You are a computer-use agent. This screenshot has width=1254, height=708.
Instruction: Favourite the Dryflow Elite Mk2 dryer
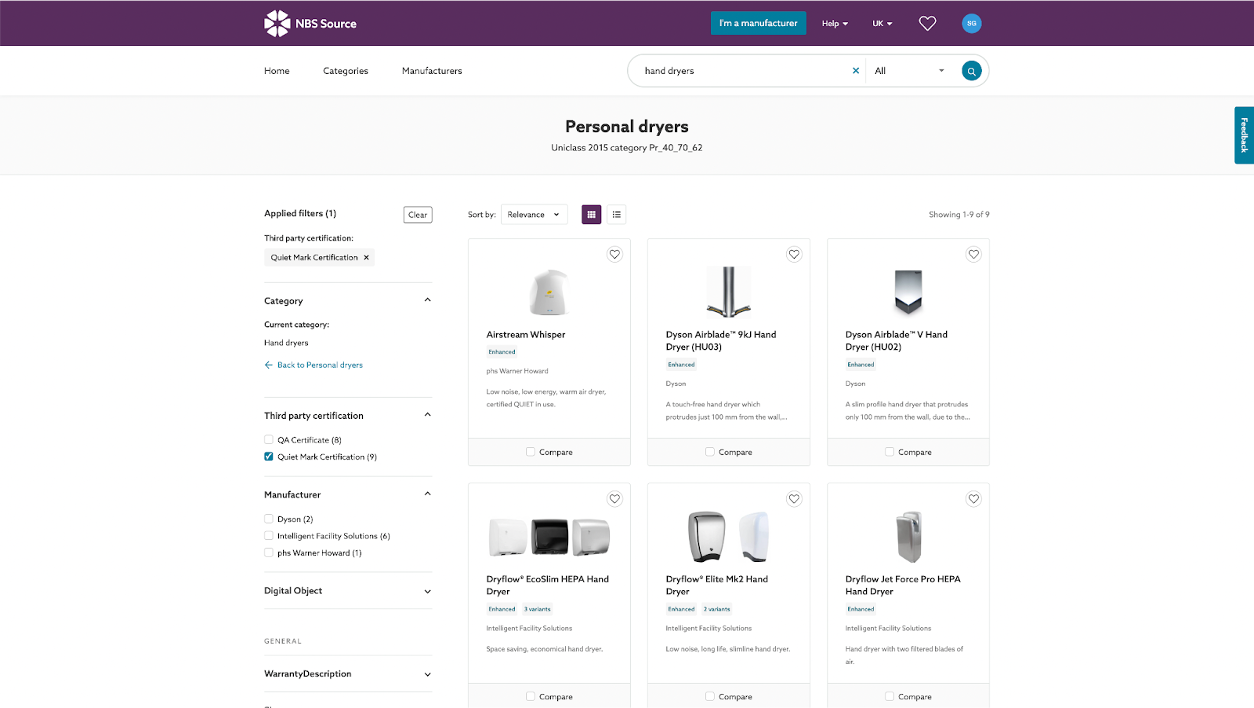pos(794,499)
